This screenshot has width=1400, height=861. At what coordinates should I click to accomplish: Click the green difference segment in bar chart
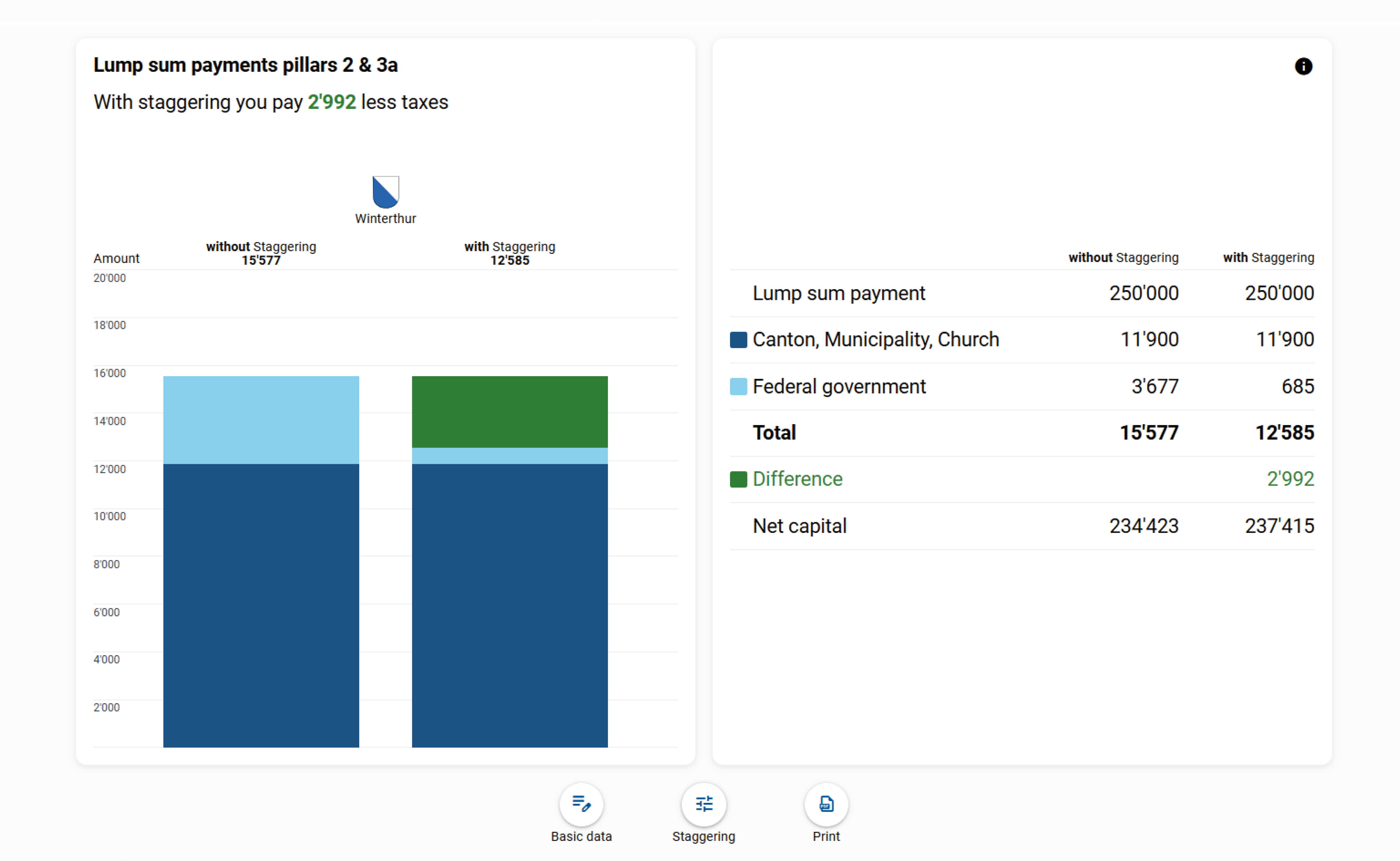(x=510, y=411)
